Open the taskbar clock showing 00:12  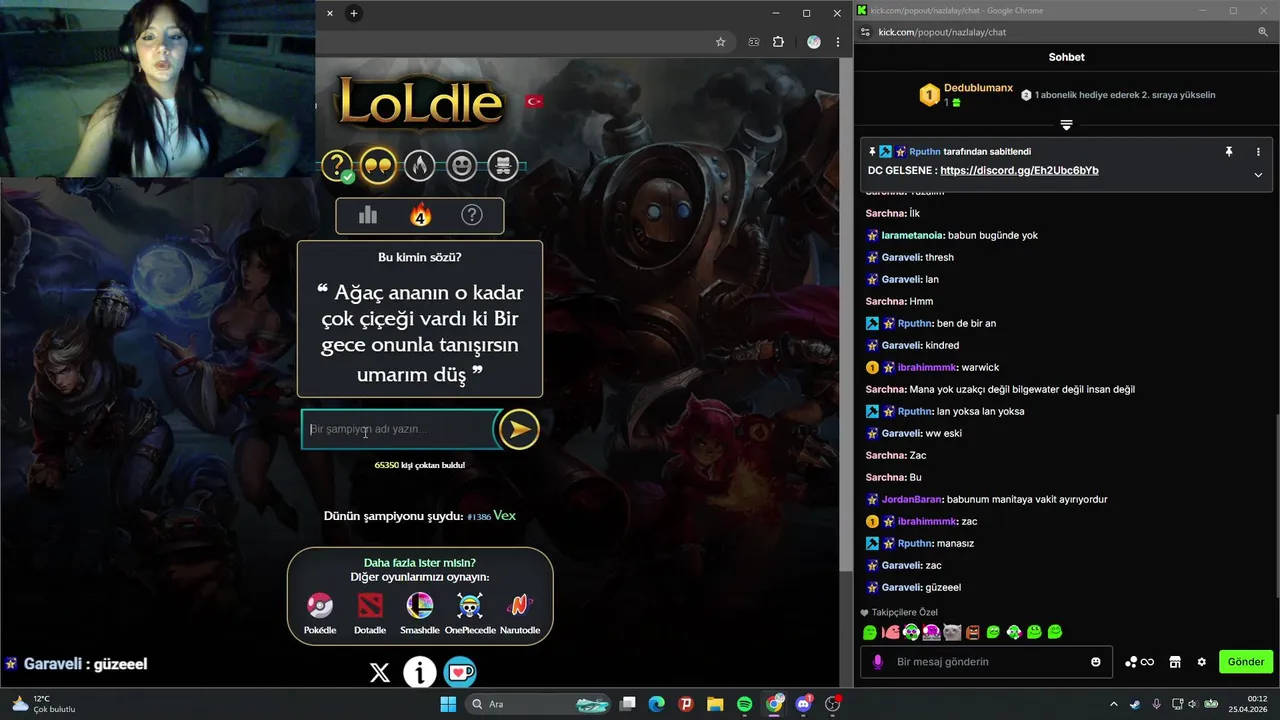(1250, 704)
